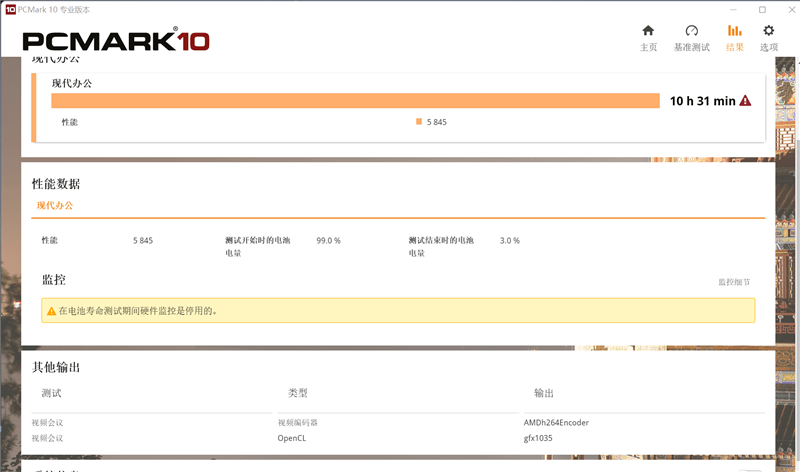Click the red warning triangle beside 10 h 31 min
800x472 pixels.
pyautogui.click(x=745, y=101)
